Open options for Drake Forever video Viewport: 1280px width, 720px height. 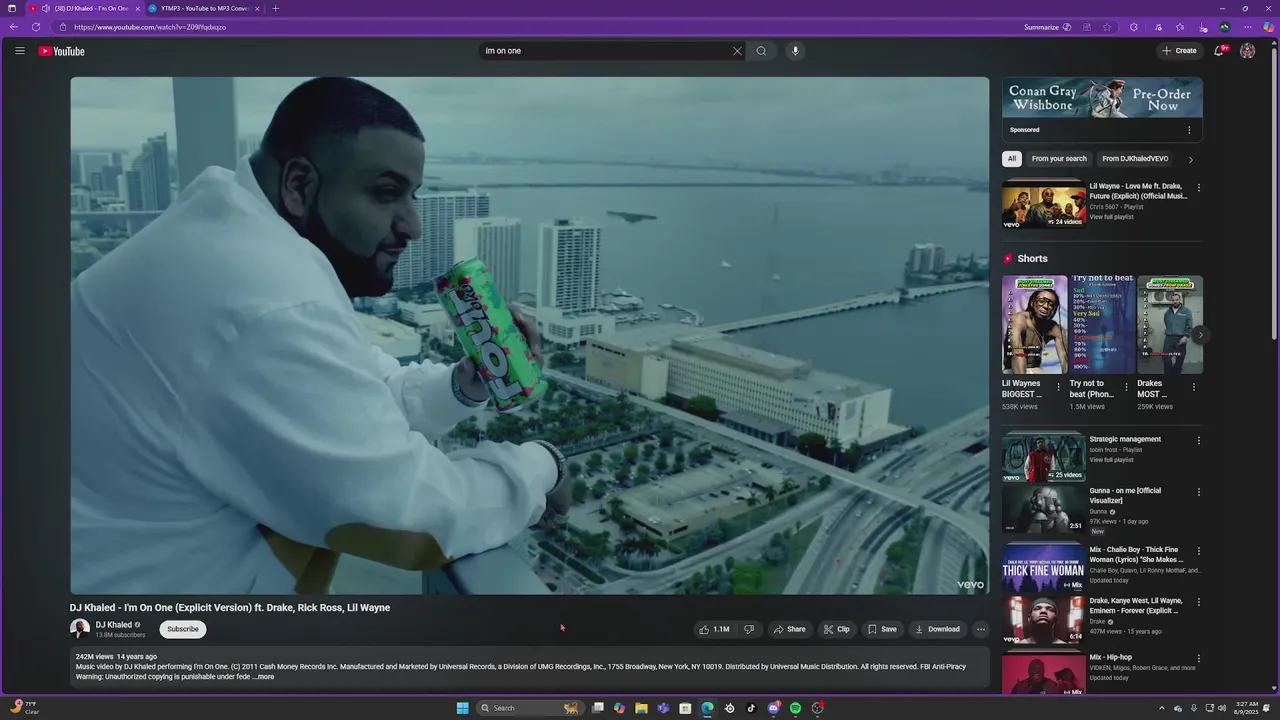1199,602
